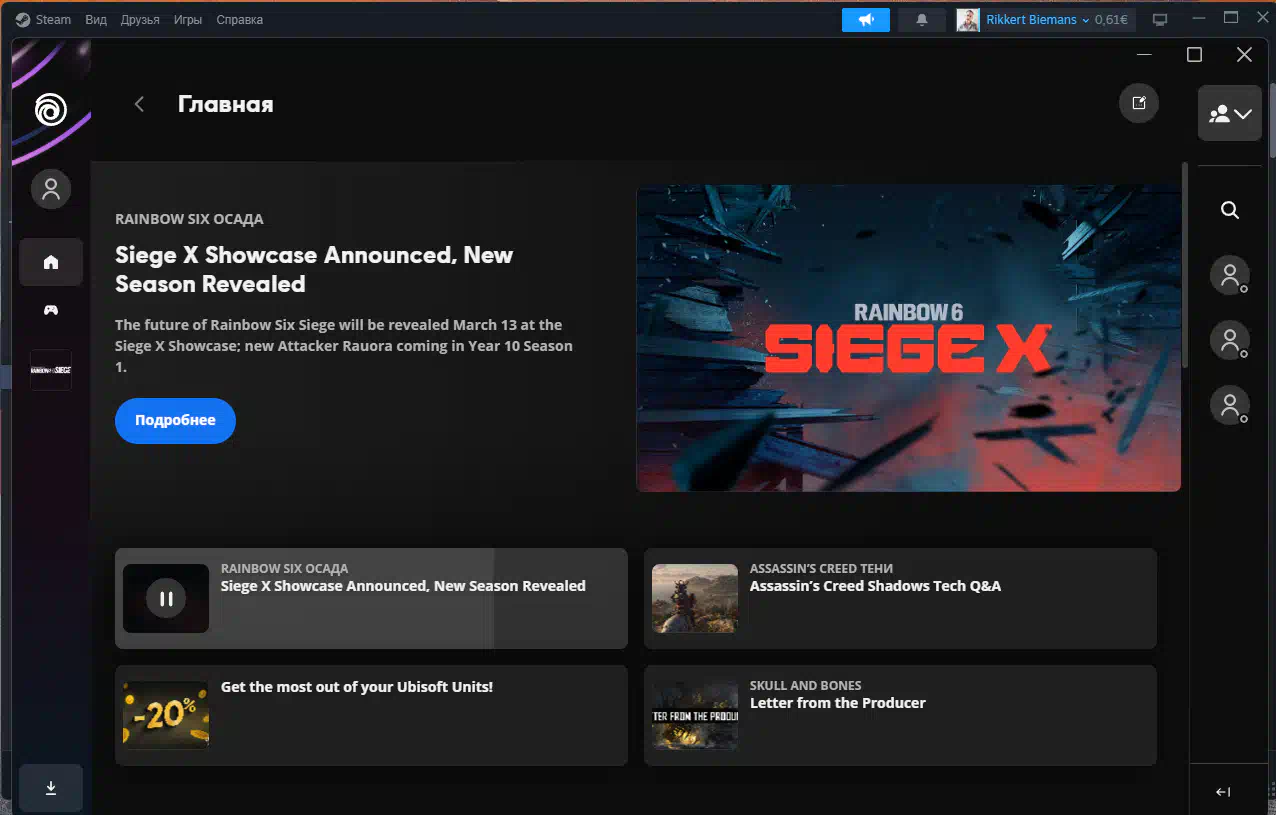The width and height of the screenshot is (1276, 815).
Task: Click the Главная page title
Action: [226, 104]
